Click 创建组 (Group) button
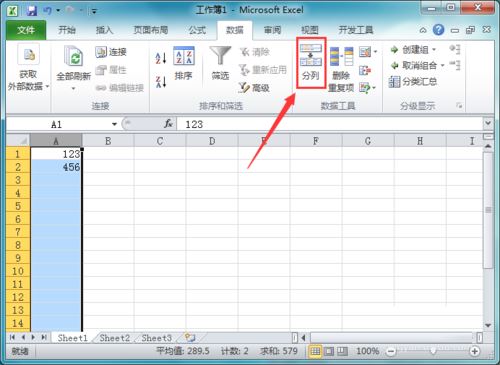500x365 pixels. [409, 50]
